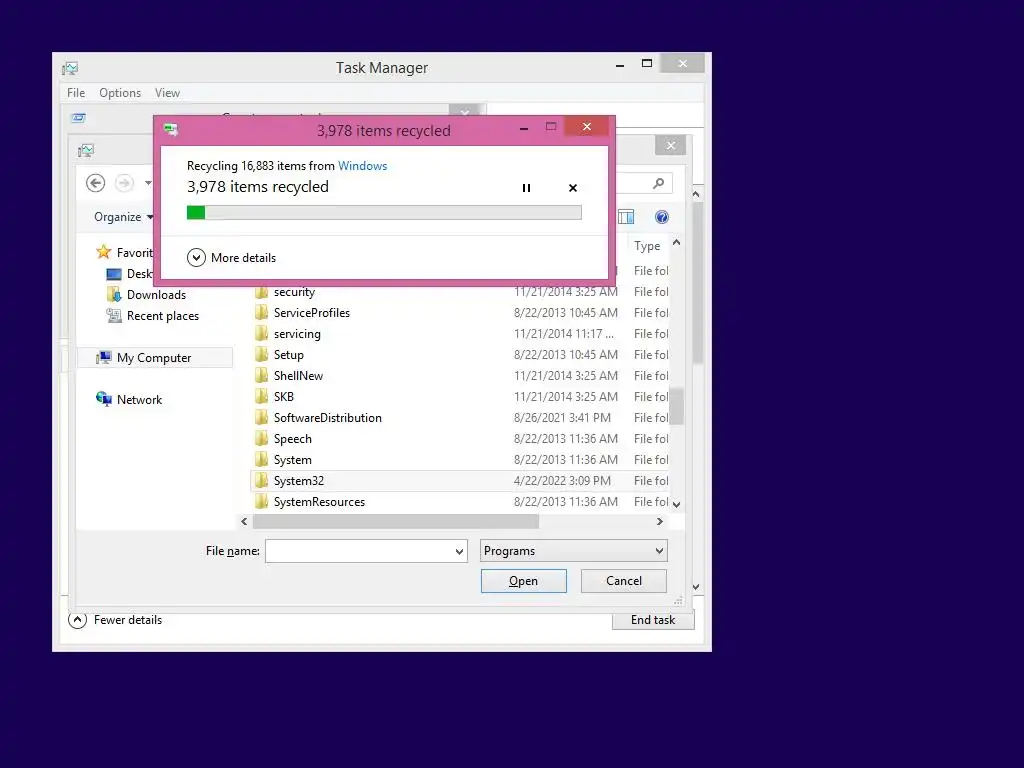
Task: Pause the recycling operation
Action: (x=526, y=188)
